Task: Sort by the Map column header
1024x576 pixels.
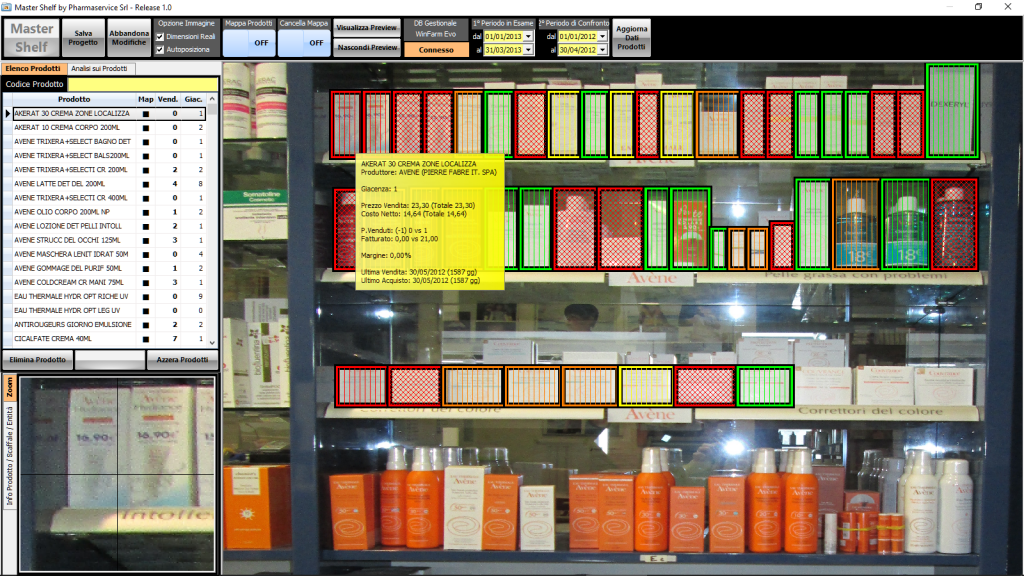Action: pos(146,99)
